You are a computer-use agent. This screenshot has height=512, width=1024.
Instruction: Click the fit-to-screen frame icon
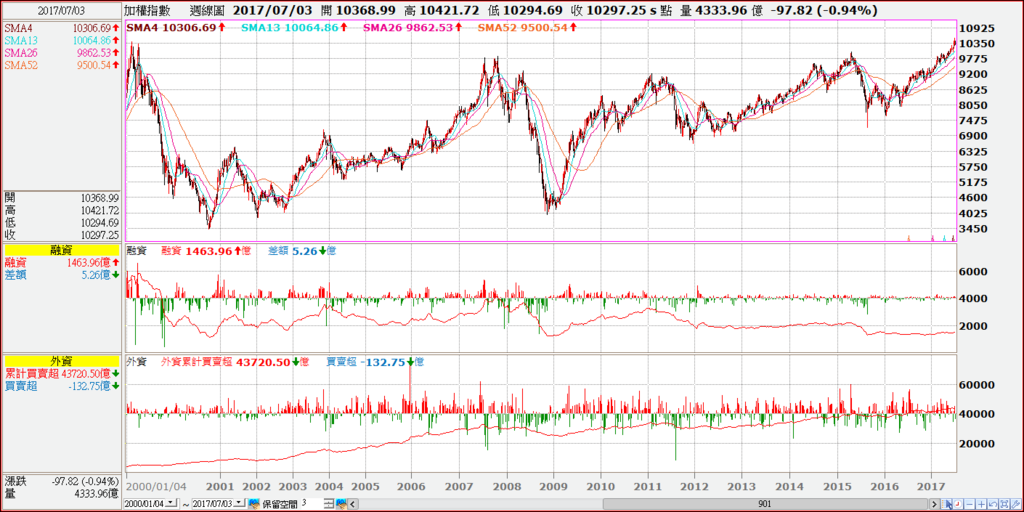1004,504
